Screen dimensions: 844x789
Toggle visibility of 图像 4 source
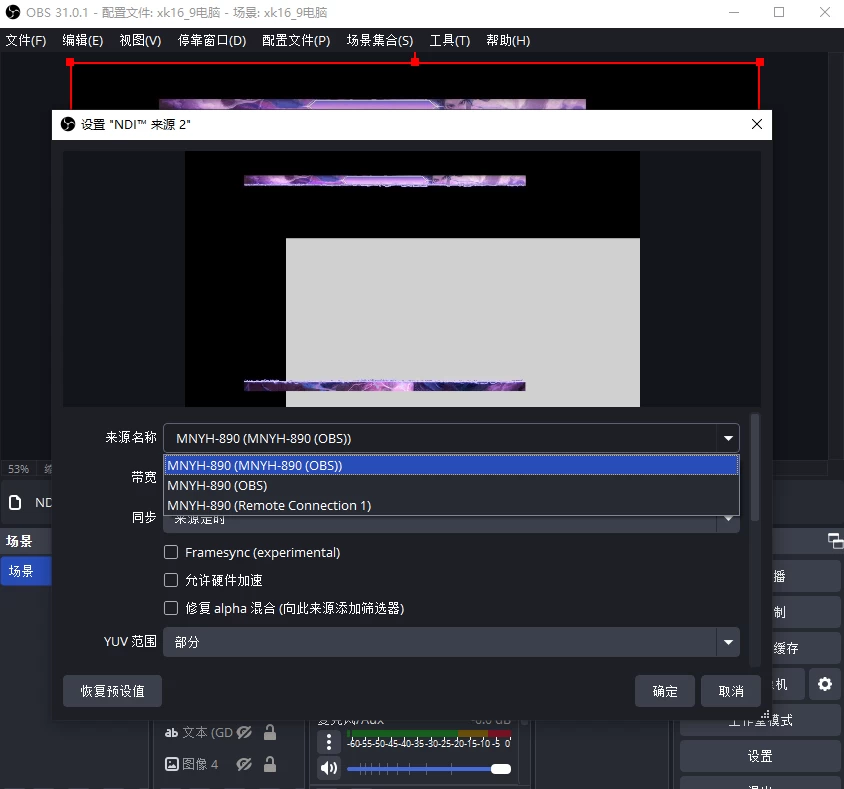(244, 764)
